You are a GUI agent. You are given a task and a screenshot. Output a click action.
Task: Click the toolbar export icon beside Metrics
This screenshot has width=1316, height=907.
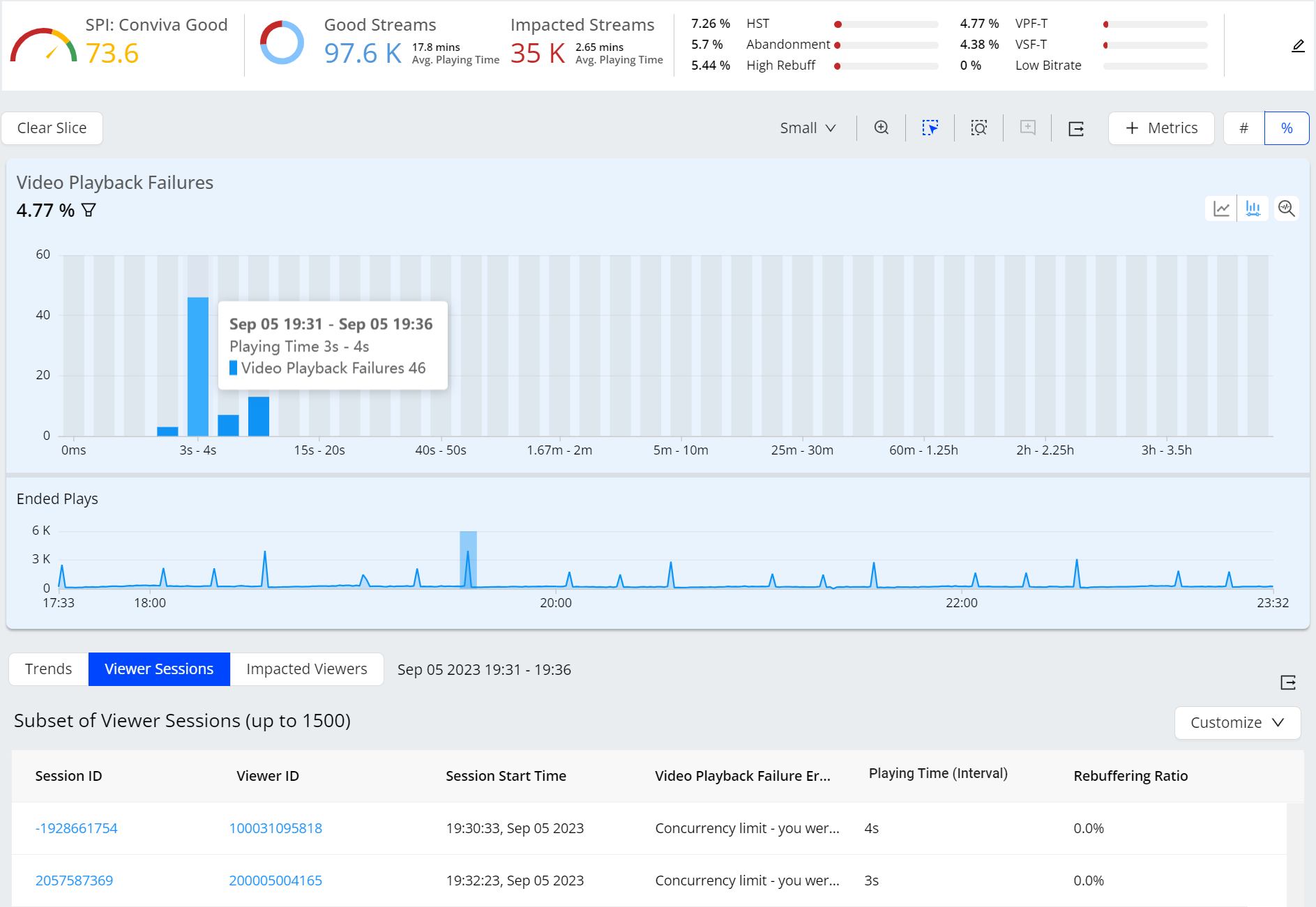(1076, 128)
